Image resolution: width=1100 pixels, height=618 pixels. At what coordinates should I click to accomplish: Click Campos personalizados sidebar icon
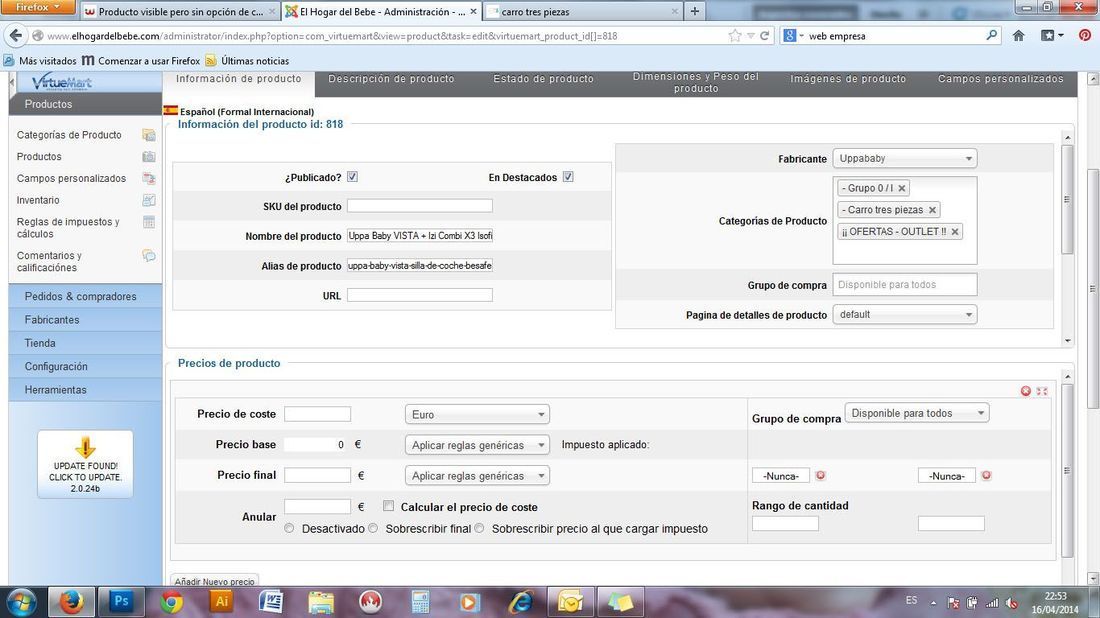(149, 178)
